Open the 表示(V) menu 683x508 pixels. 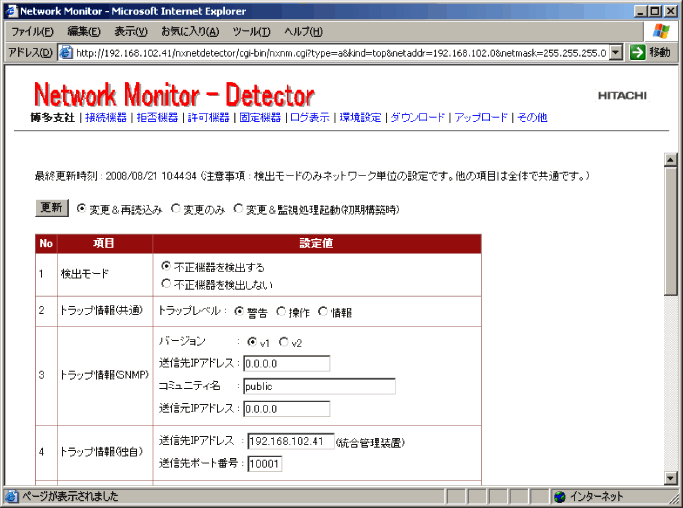click(x=131, y=31)
